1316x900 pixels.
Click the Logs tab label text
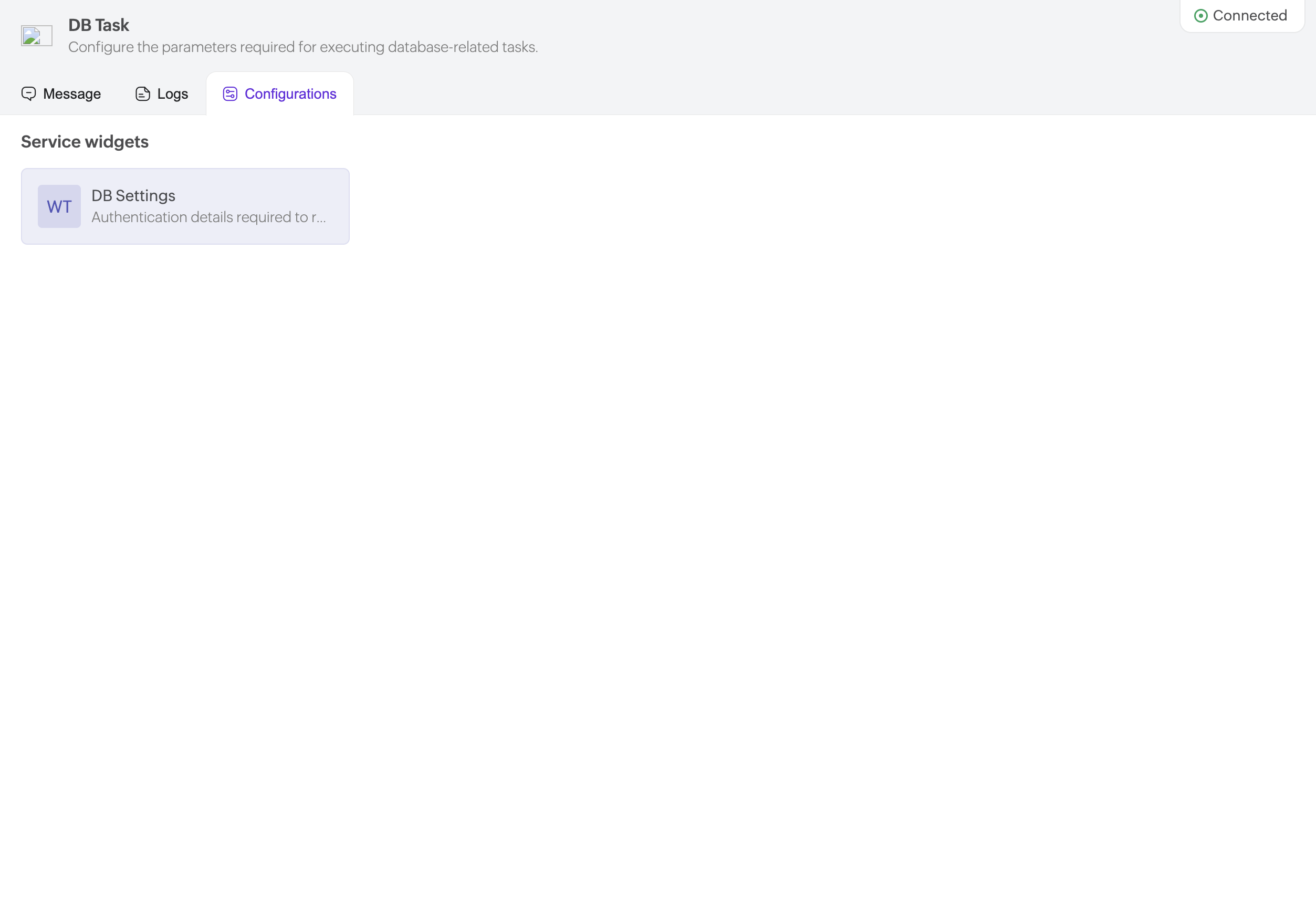pos(173,94)
